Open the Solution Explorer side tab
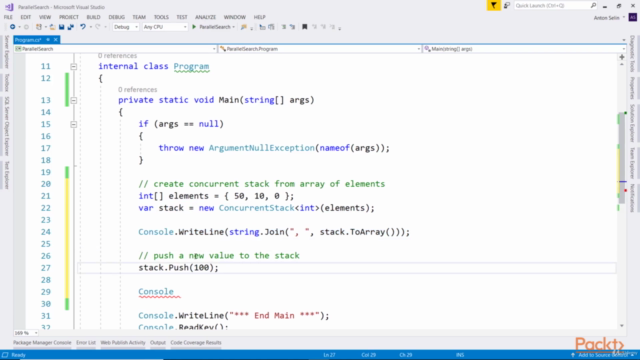640x360 pixels. point(632,123)
